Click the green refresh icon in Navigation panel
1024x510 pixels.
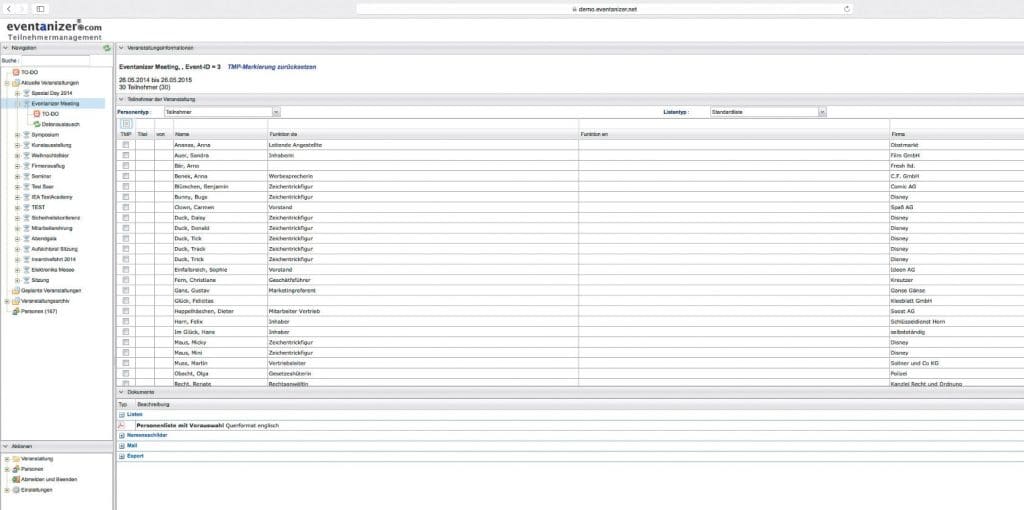point(107,48)
